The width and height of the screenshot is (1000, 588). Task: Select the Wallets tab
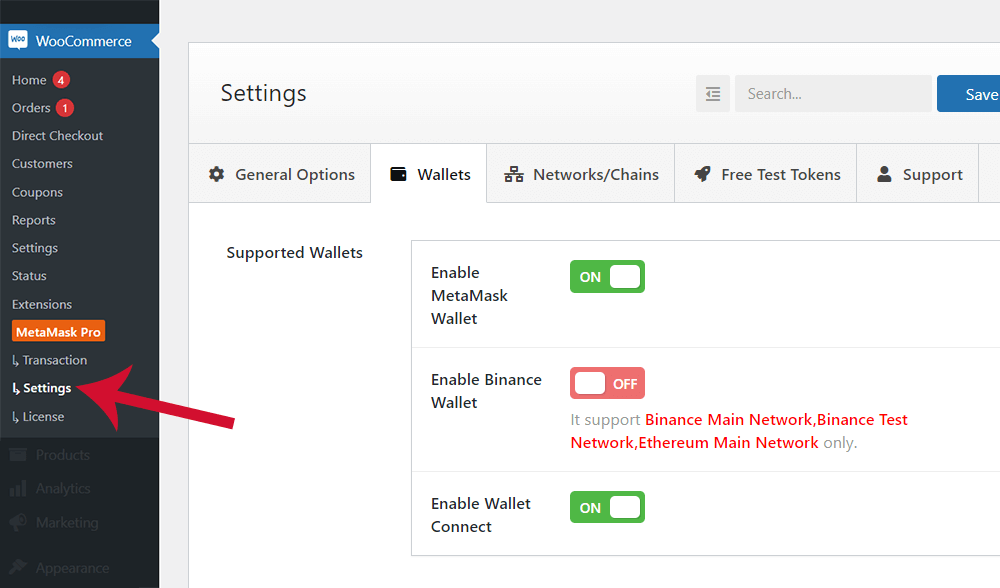[429, 173]
